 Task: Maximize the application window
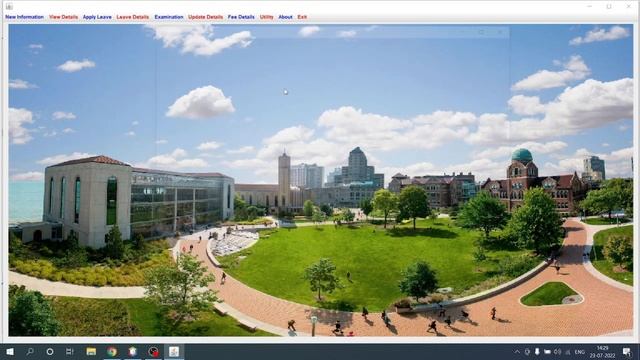pyautogui.click(x=609, y=7)
